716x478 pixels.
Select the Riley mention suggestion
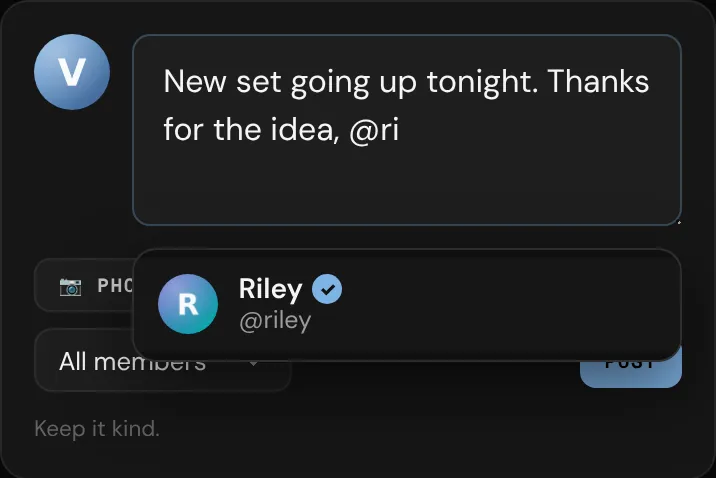coord(407,305)
